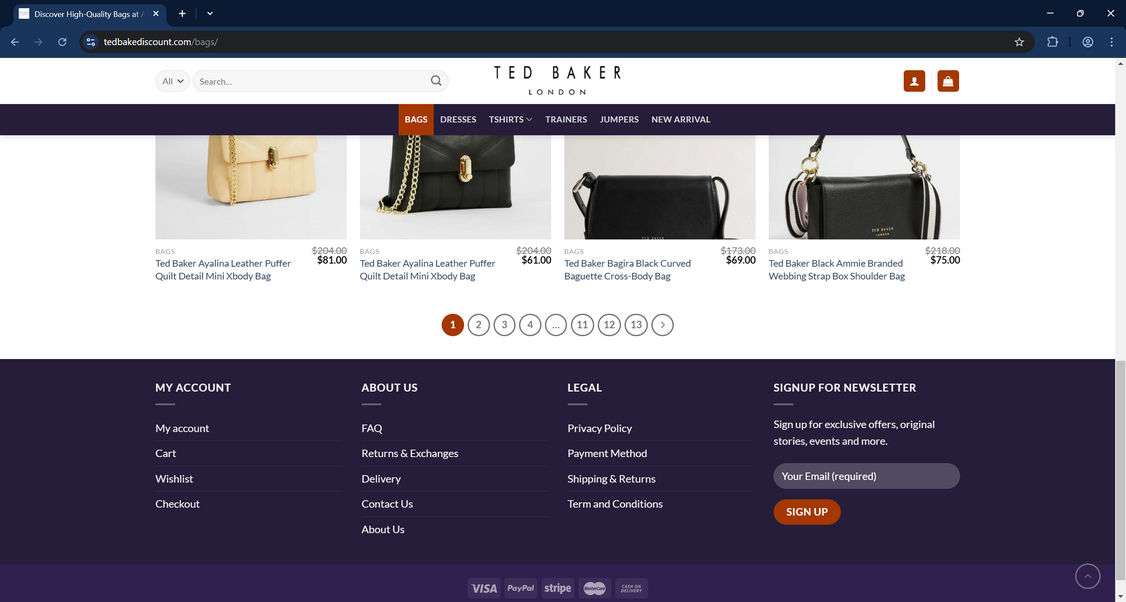Bookmark this page with the star icon
1126x602 pixels.
[1019, 42]
